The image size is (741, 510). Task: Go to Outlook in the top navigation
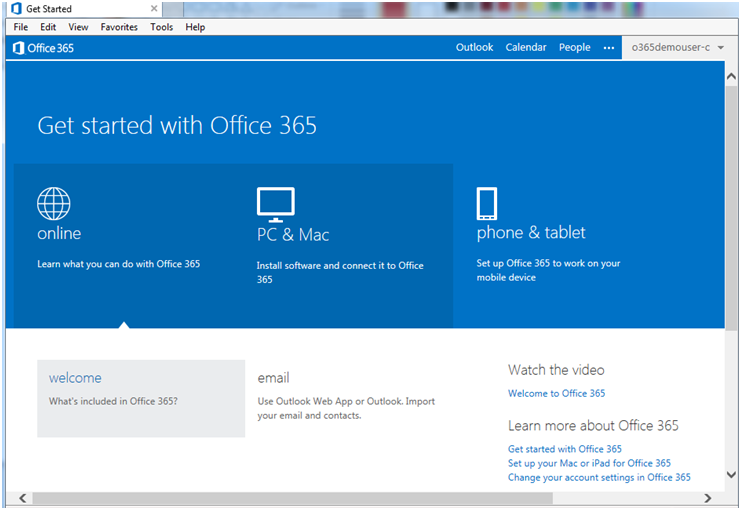474,47
